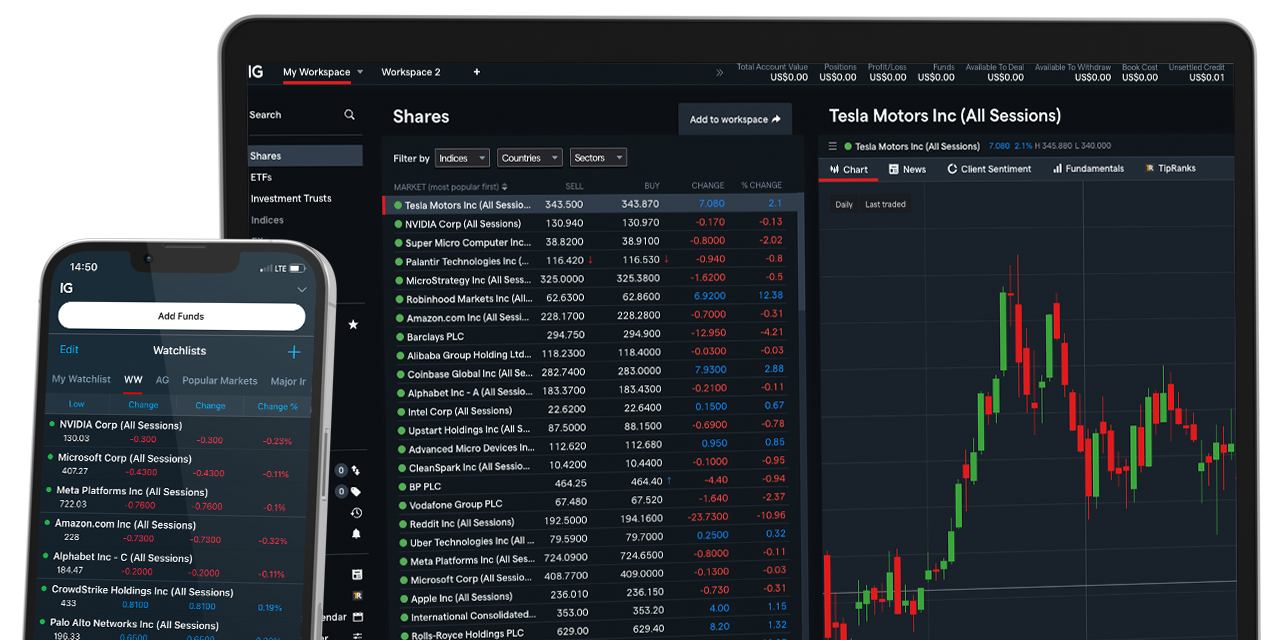1280x640 pixels.
Task: Click the SELL column header
Action: (x=574, y=186)
